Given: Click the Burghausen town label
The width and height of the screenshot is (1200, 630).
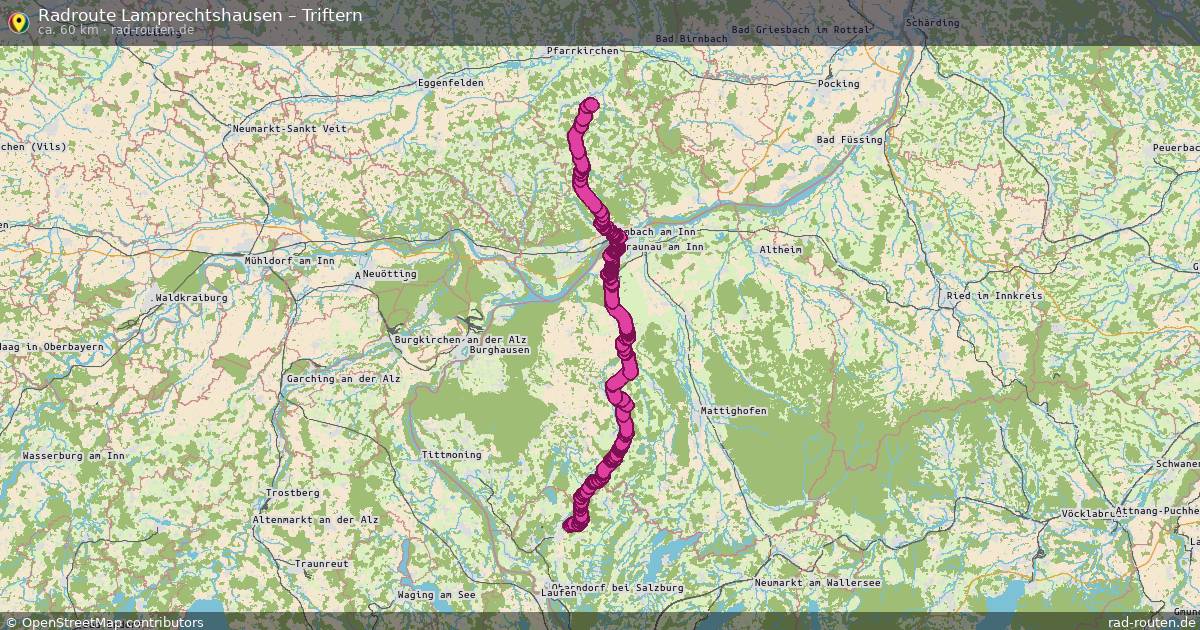Looking at the screenshot, I should pyautogui.click(x=499, y=350).
